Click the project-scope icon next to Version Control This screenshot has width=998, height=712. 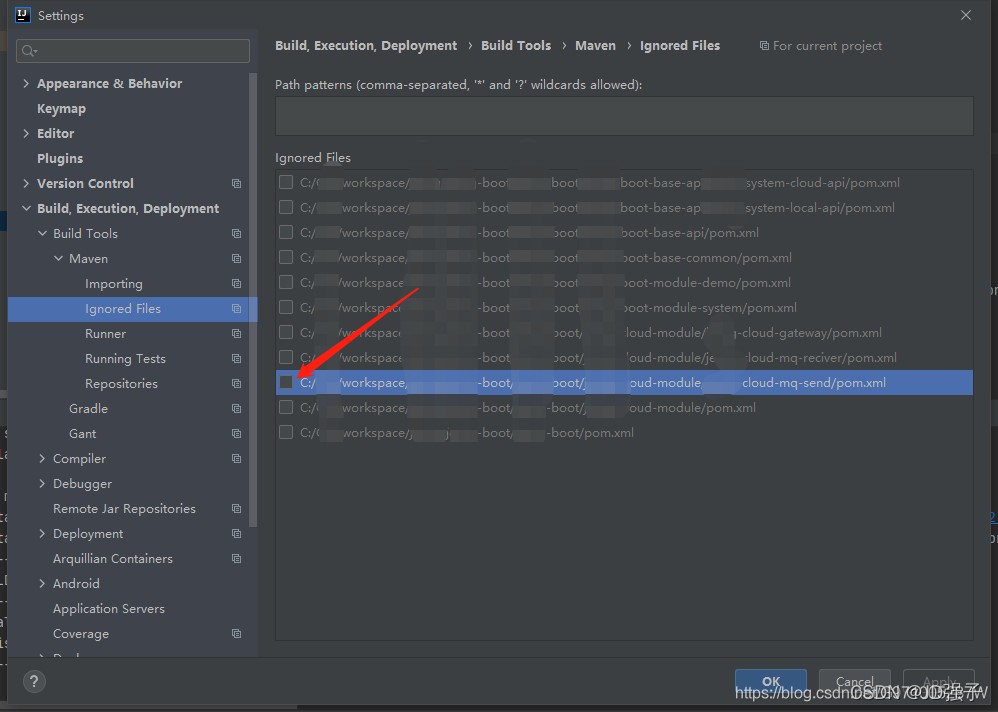[x=236, y=183]
